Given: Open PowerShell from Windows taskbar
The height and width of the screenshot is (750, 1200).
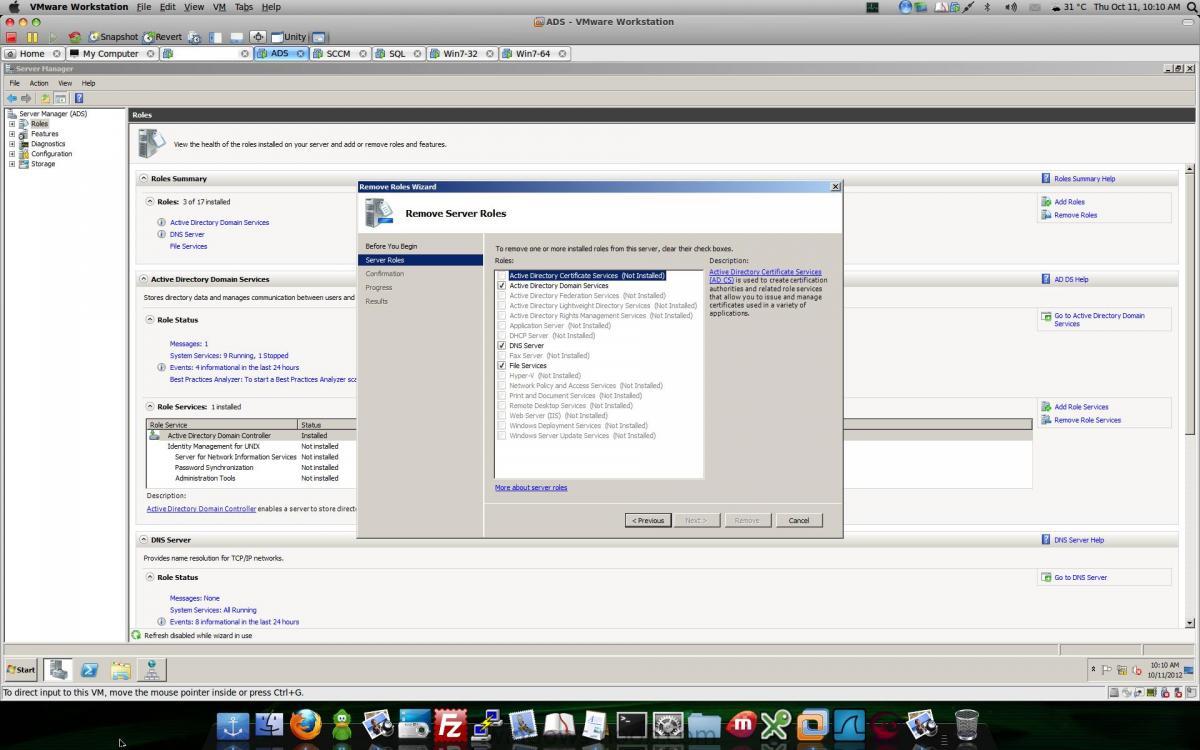Looking at the screenshot, I should tap(89, 670).
